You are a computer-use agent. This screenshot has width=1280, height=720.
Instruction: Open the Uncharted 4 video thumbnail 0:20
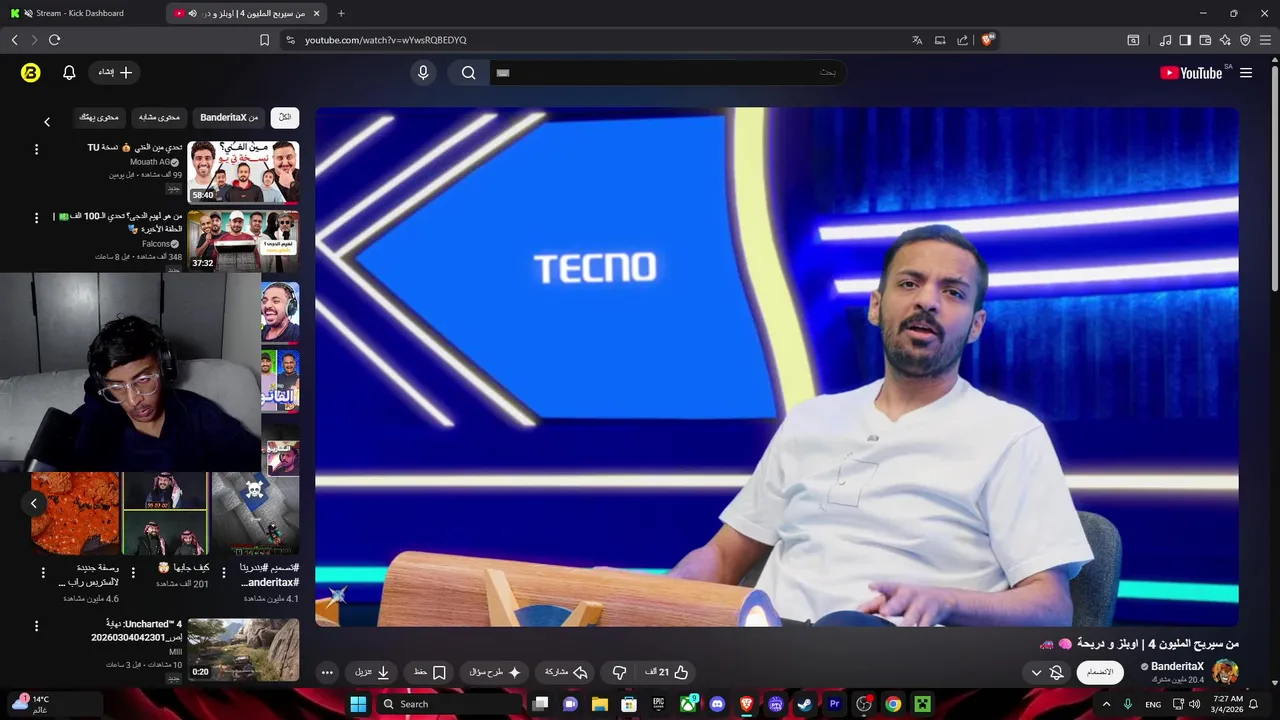coord(243,649)
